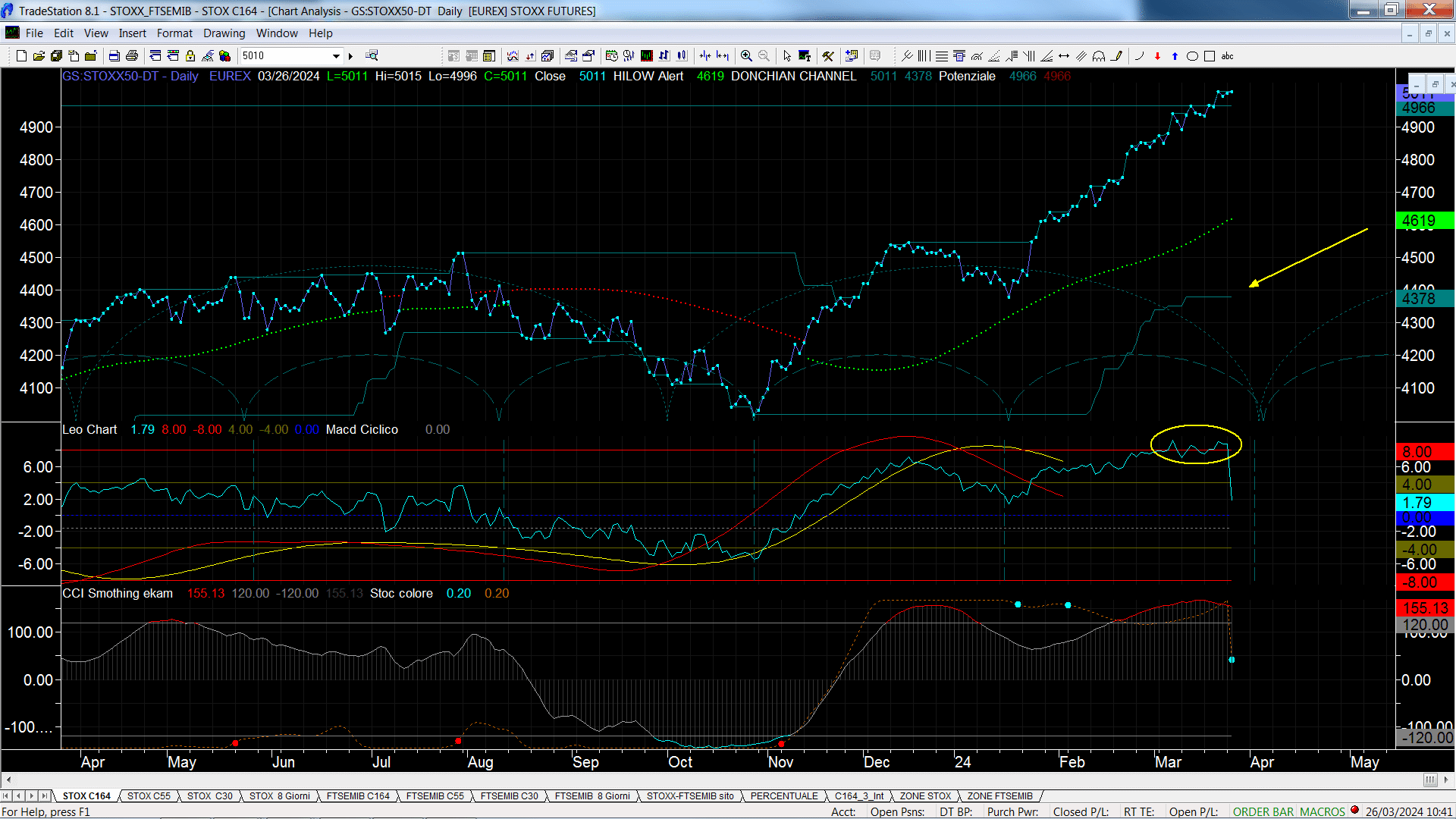Click the 'CCI Smothing ekam' indicator label
This screenshot has height=819, width=1456.
pos(118,594)
